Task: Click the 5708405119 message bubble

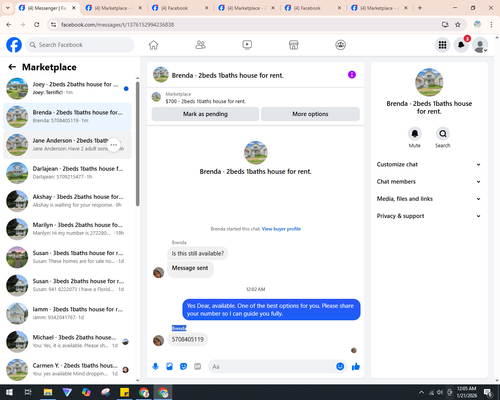Action: point(187,339)
